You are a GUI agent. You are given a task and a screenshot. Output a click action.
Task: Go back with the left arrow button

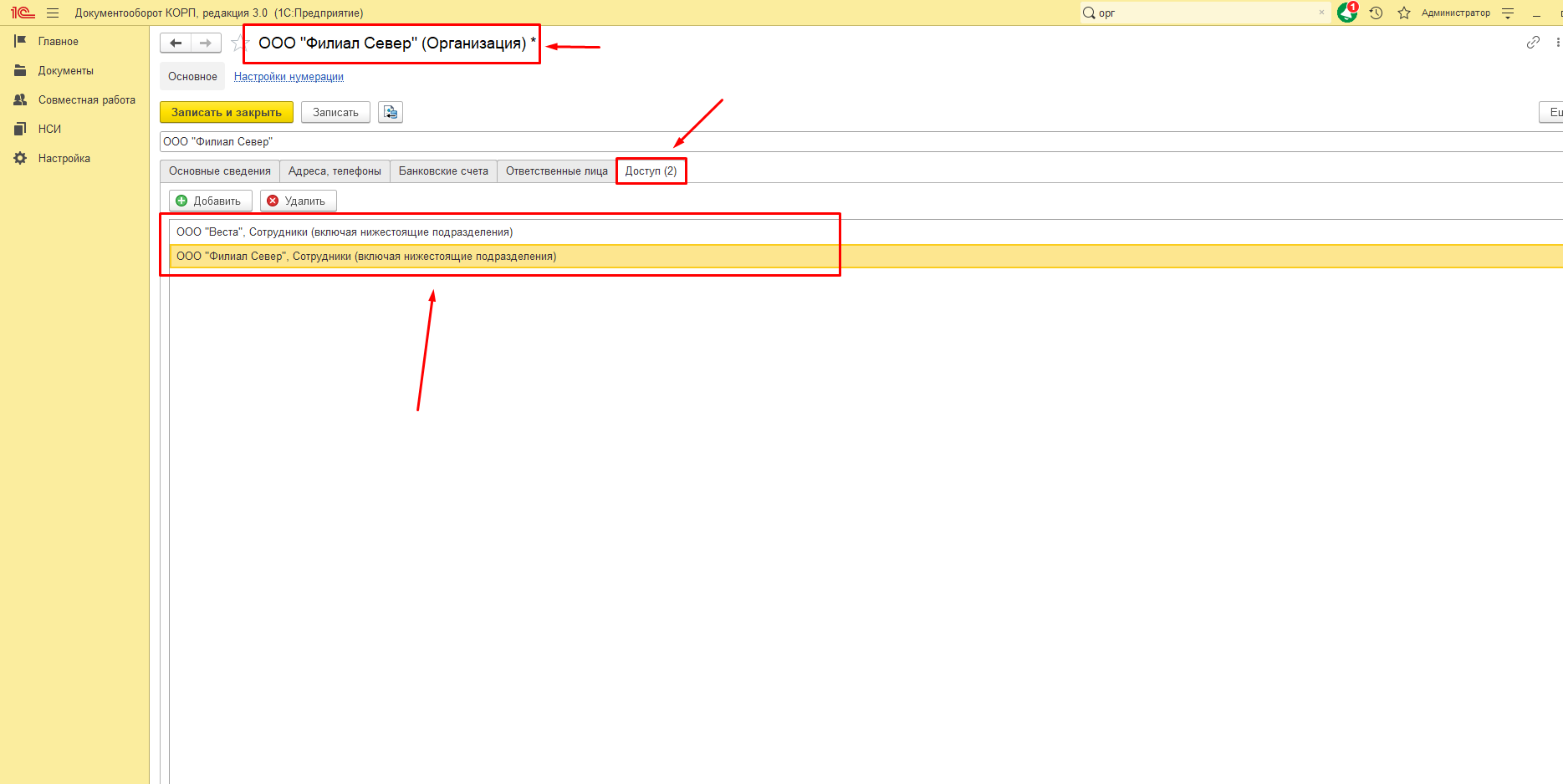point(176,43)
